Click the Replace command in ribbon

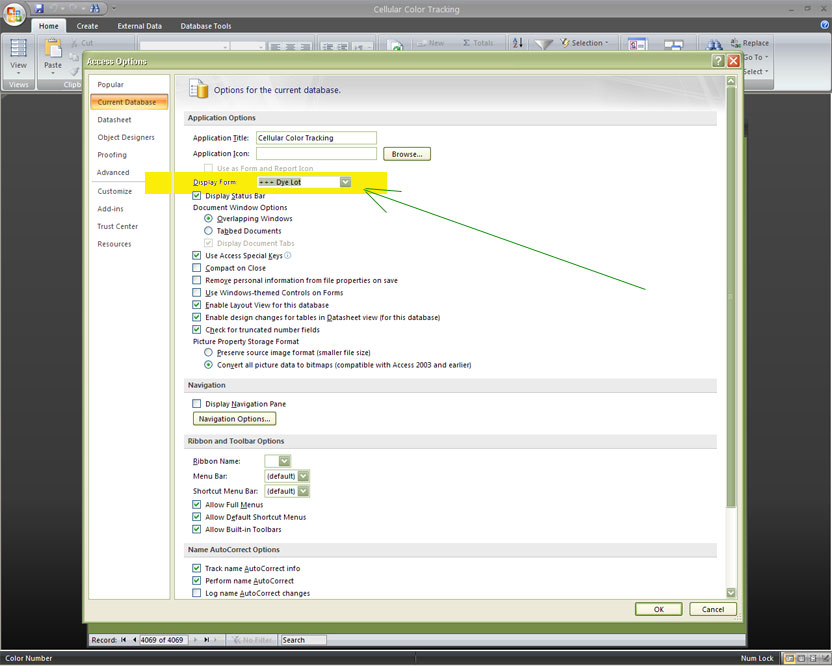(750, 43)
